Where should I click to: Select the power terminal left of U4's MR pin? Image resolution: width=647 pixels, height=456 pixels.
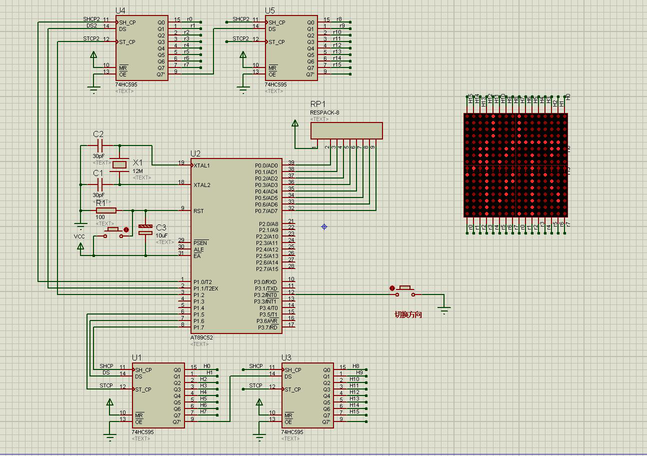[x=94, y=55]
